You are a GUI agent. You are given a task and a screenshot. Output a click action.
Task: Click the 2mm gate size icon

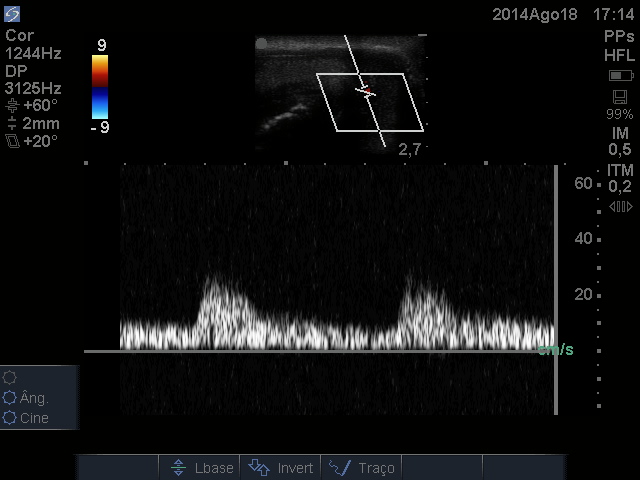pos(12,123)
